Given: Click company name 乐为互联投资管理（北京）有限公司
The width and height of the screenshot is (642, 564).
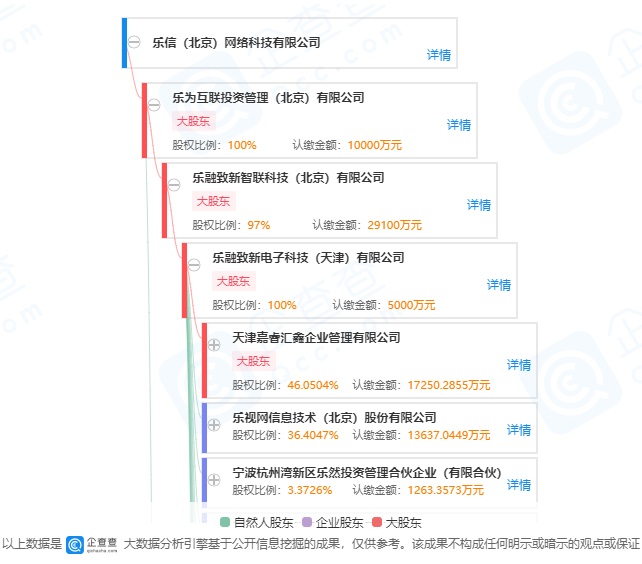Looking at the screenshot, I should 268,97.
